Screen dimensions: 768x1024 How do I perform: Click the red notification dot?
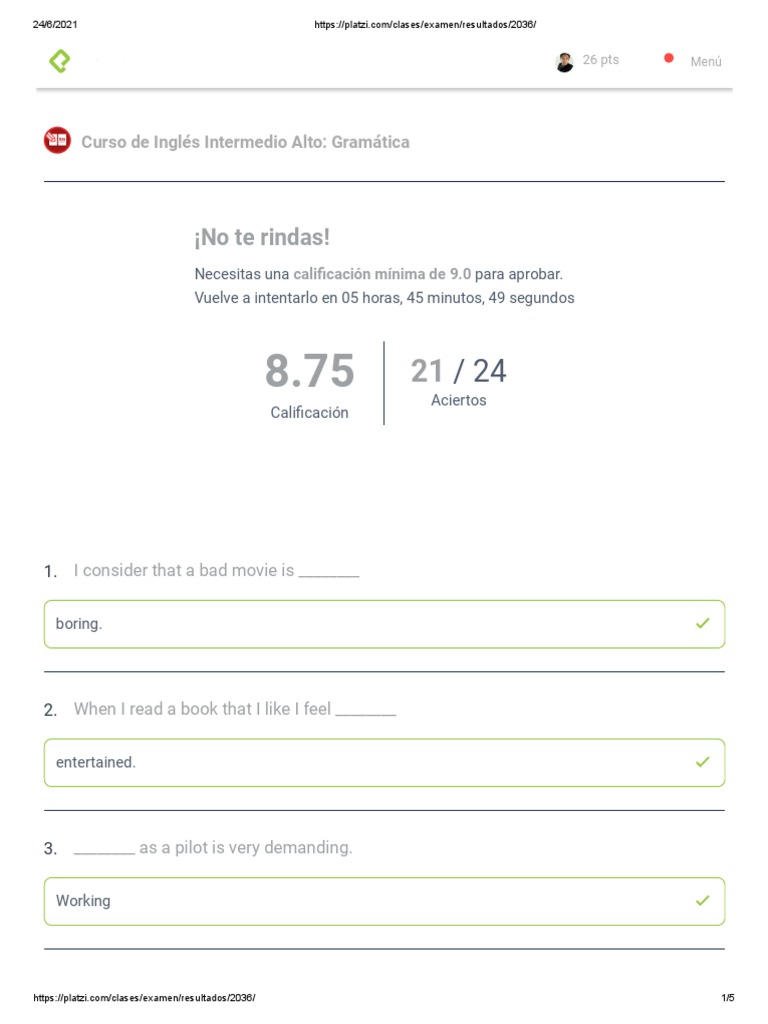669,58
